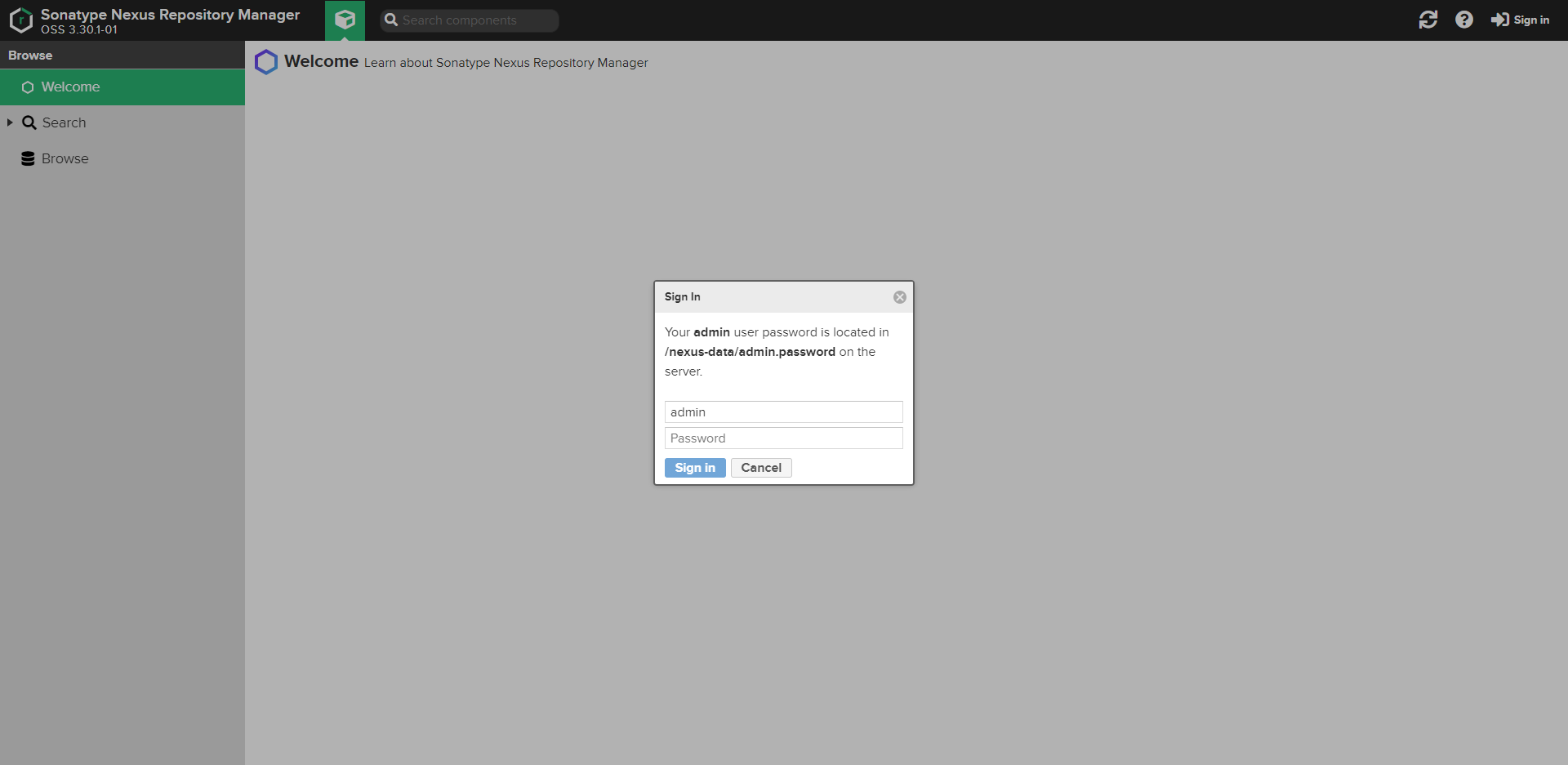
Task: Click the Sign in button in top bar
Action: [x=1520, y=20]
